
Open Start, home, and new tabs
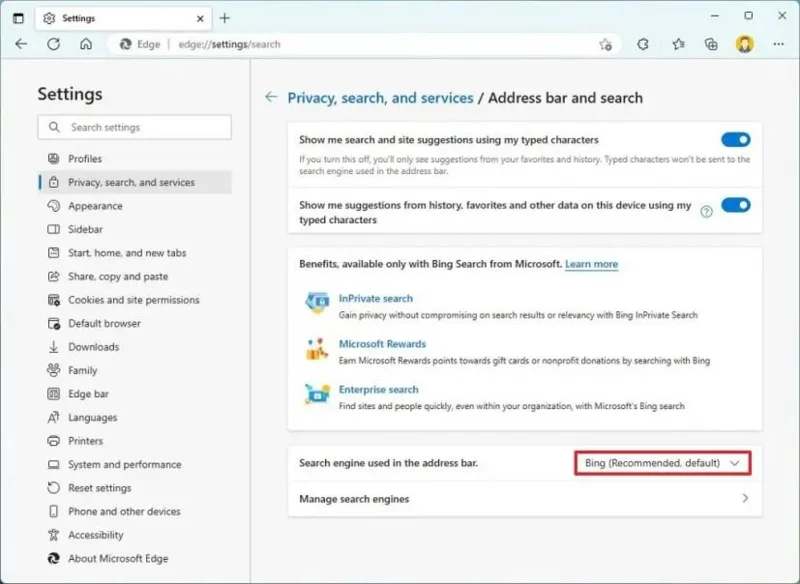coord(135,253)
